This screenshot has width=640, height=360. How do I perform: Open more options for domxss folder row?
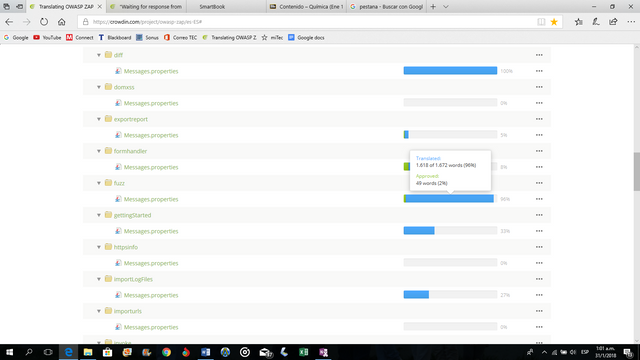[539, 87]
